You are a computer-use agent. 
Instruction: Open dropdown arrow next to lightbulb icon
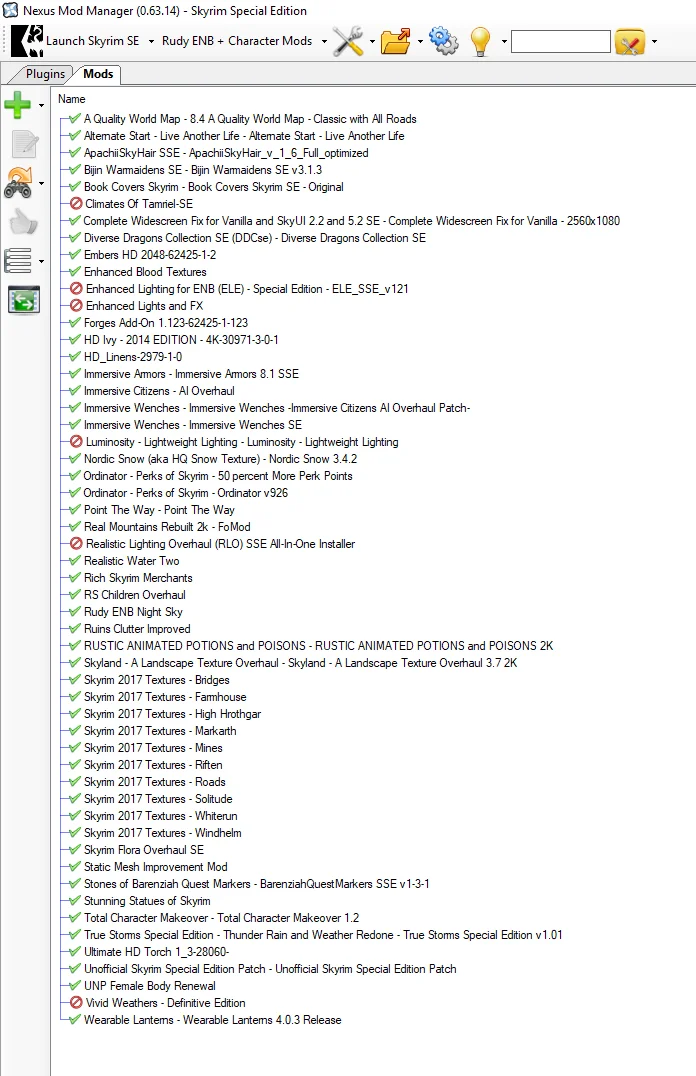coord(504,42)
